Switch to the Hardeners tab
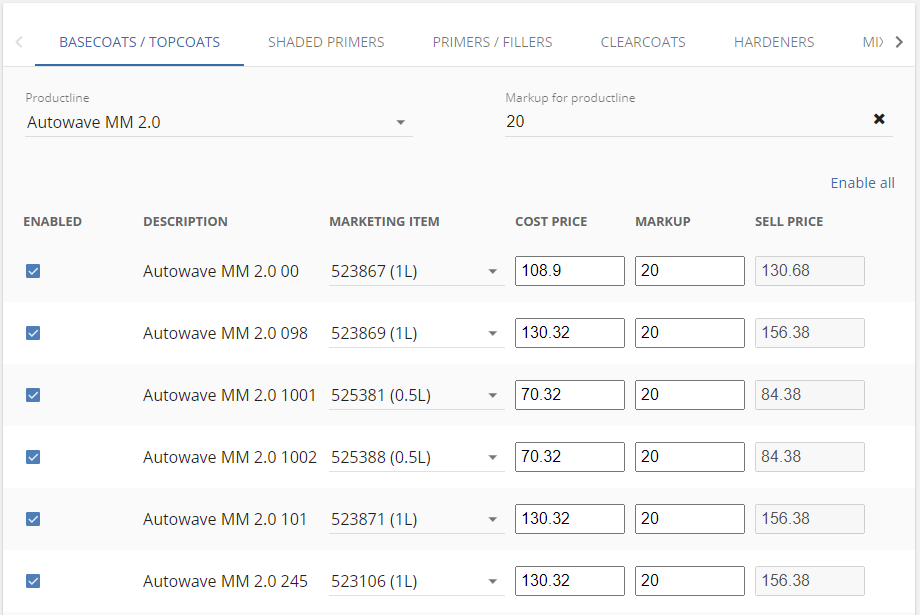This screenshot has height=615, width=920. pos(774,42)
